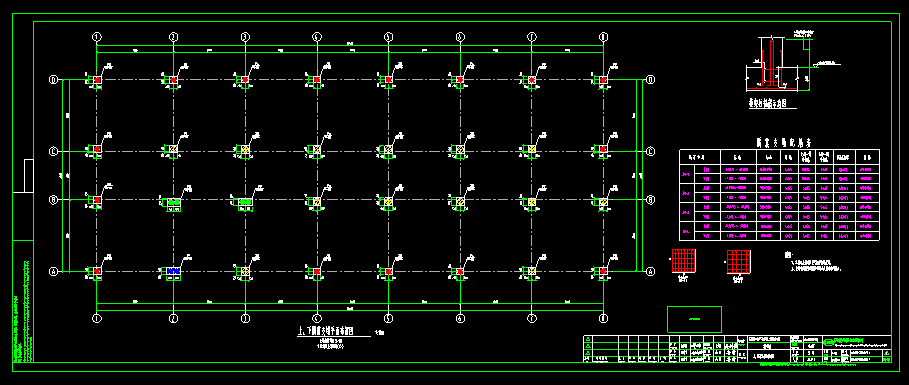The height and width of the screenshot is (385, 909).
Task: Pick the red footing at grid D-8
Action: [x=603, y=79]
